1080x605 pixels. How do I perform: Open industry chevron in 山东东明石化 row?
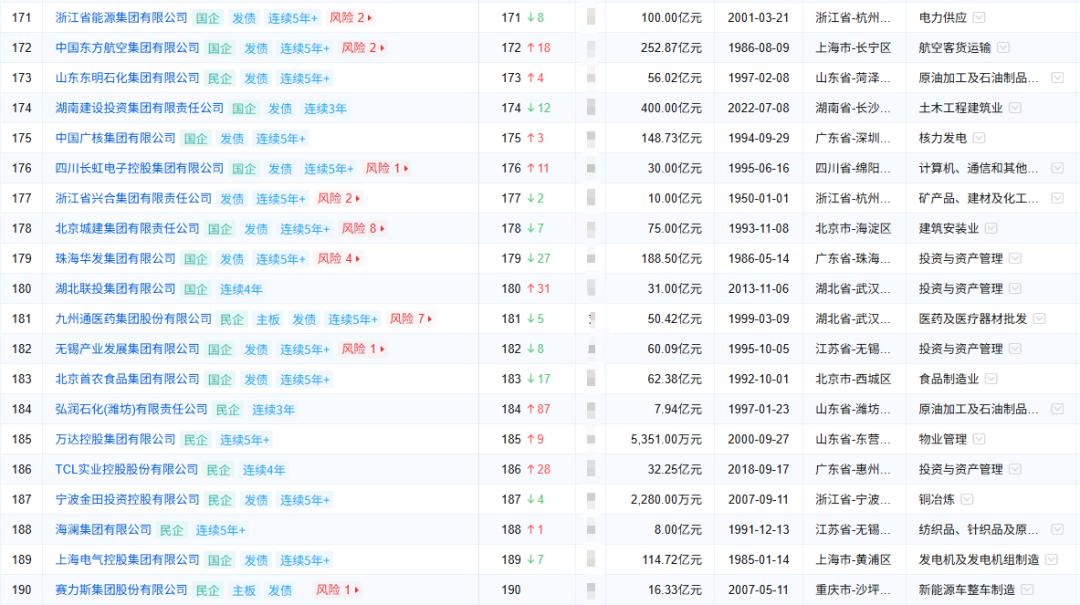pyautogui.click(x=1057, y=78)
